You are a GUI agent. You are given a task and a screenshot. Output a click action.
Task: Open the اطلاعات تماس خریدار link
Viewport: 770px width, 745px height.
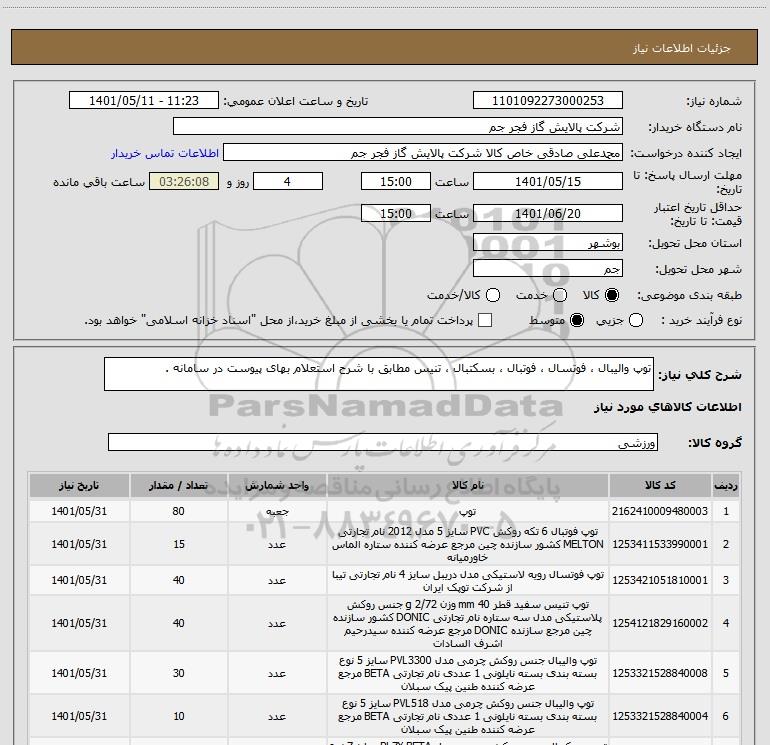pyautogui.click(x=165, y=153)
